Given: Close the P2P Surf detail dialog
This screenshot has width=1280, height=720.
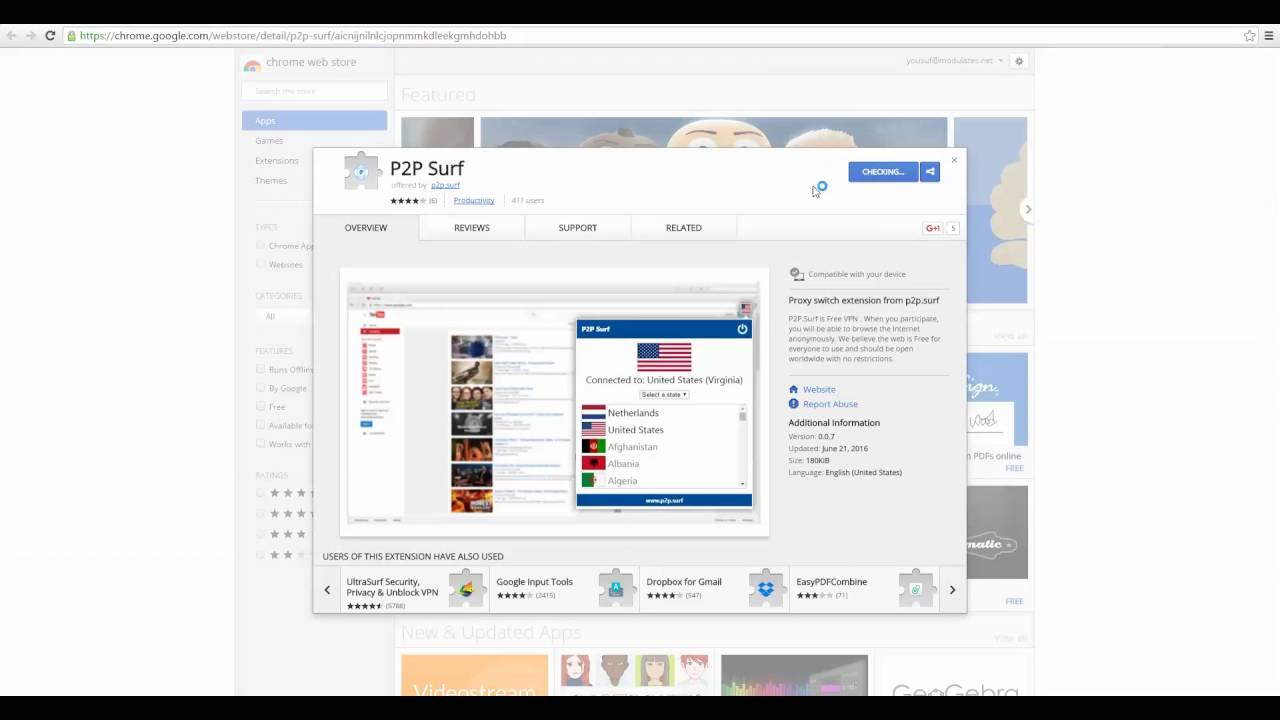Looking at the screenshot, I should 954,160.
